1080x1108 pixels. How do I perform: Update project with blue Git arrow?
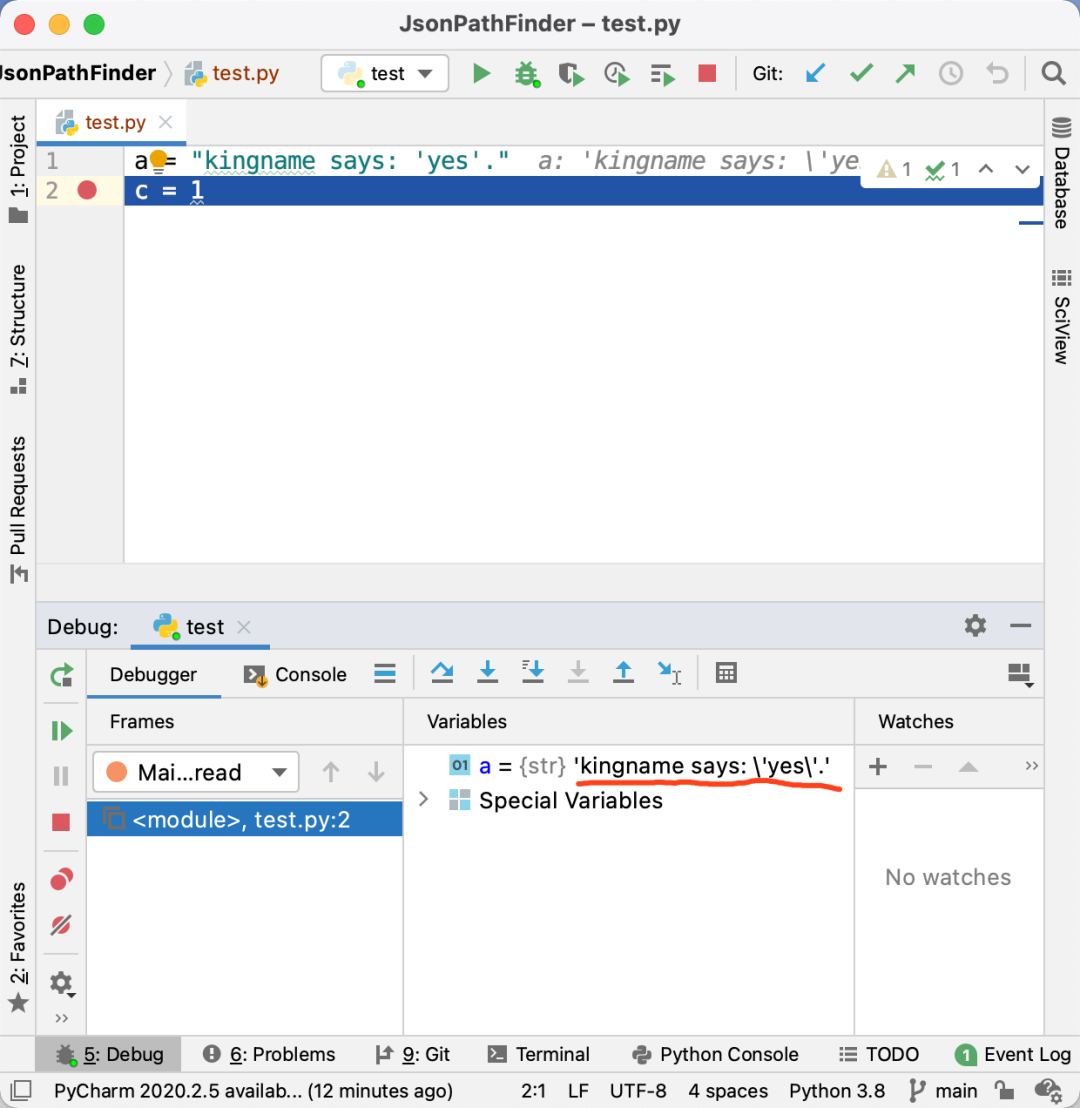point(815,73)
